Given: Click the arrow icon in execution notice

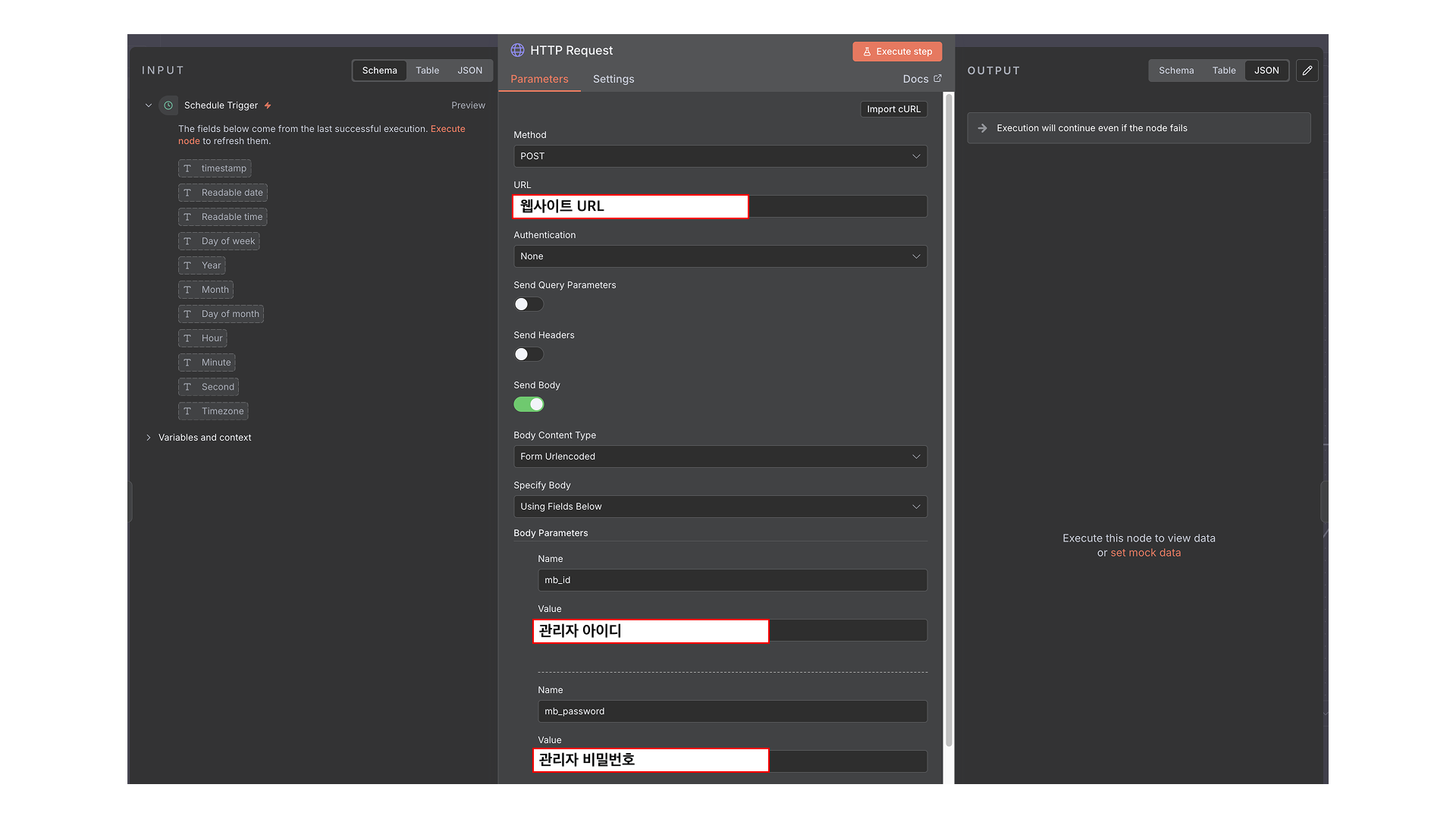Looking at the screenshot, I should (x=982, y=128).
